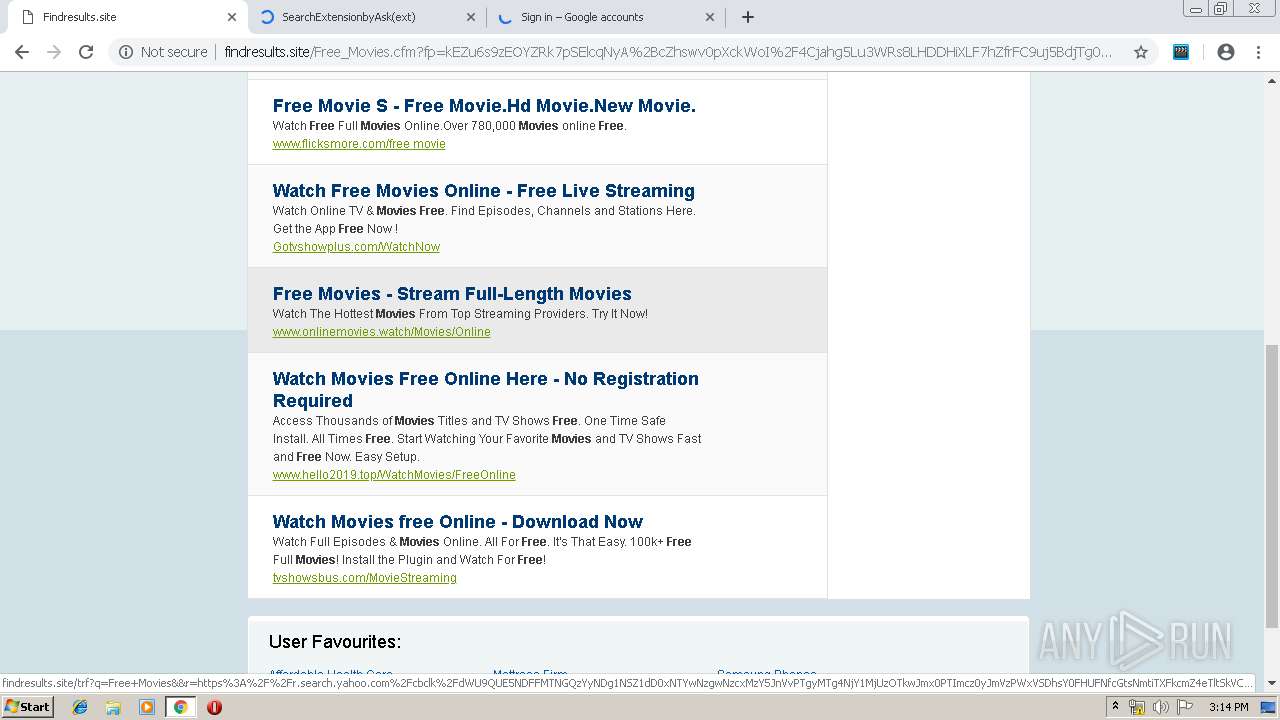
Task: Click the forward navigation arrow
Action: pos(54,52)
